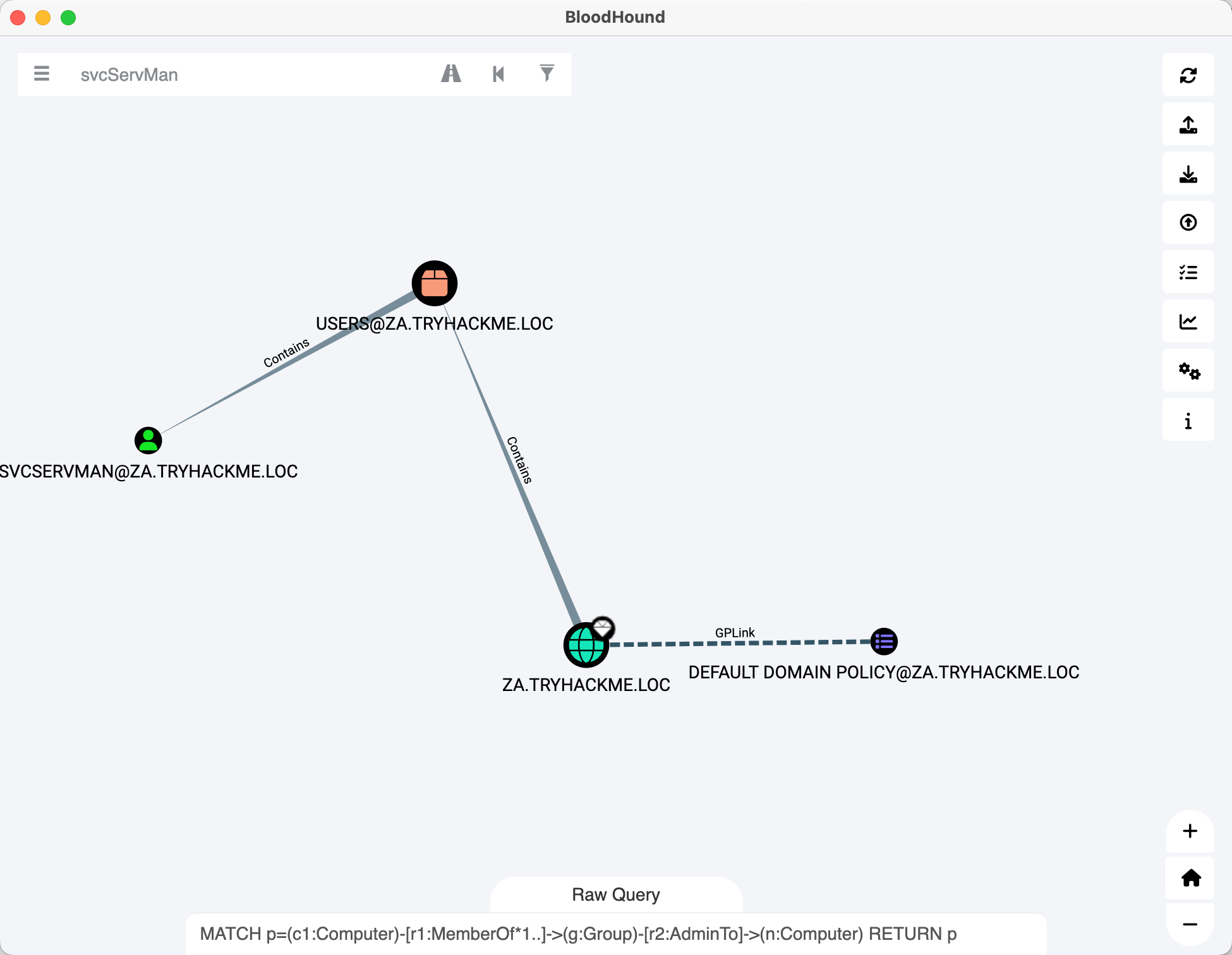This screenshot has width=1232, height=955.
Task: Click the high-value diamond badge on domain node
Action: [603, 628]
